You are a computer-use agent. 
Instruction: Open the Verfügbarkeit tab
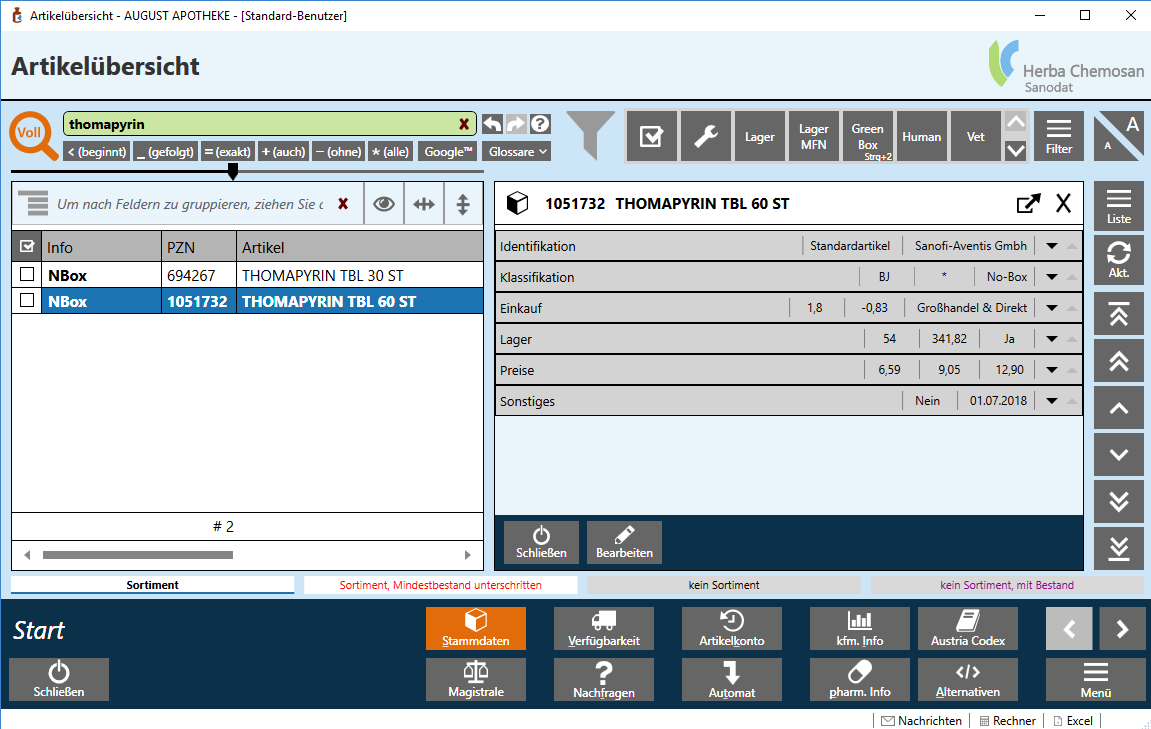603,628
